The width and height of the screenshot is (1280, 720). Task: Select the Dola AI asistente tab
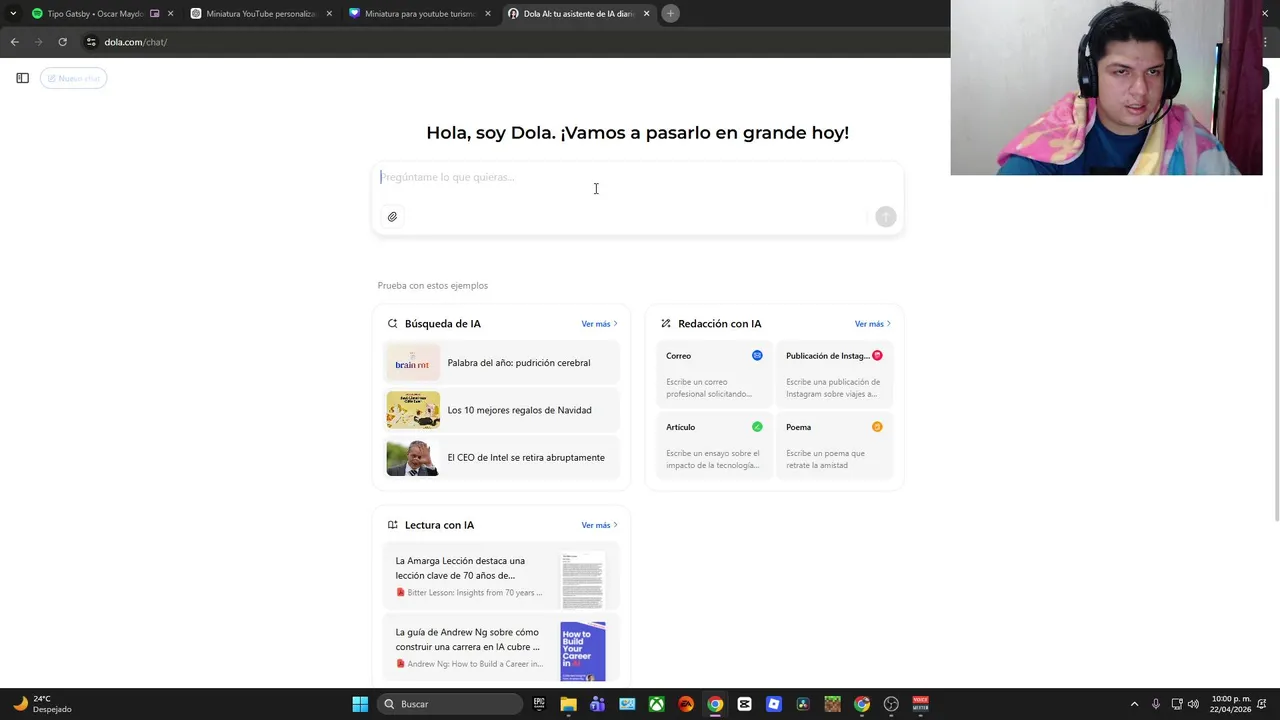[x=578, y=14]
